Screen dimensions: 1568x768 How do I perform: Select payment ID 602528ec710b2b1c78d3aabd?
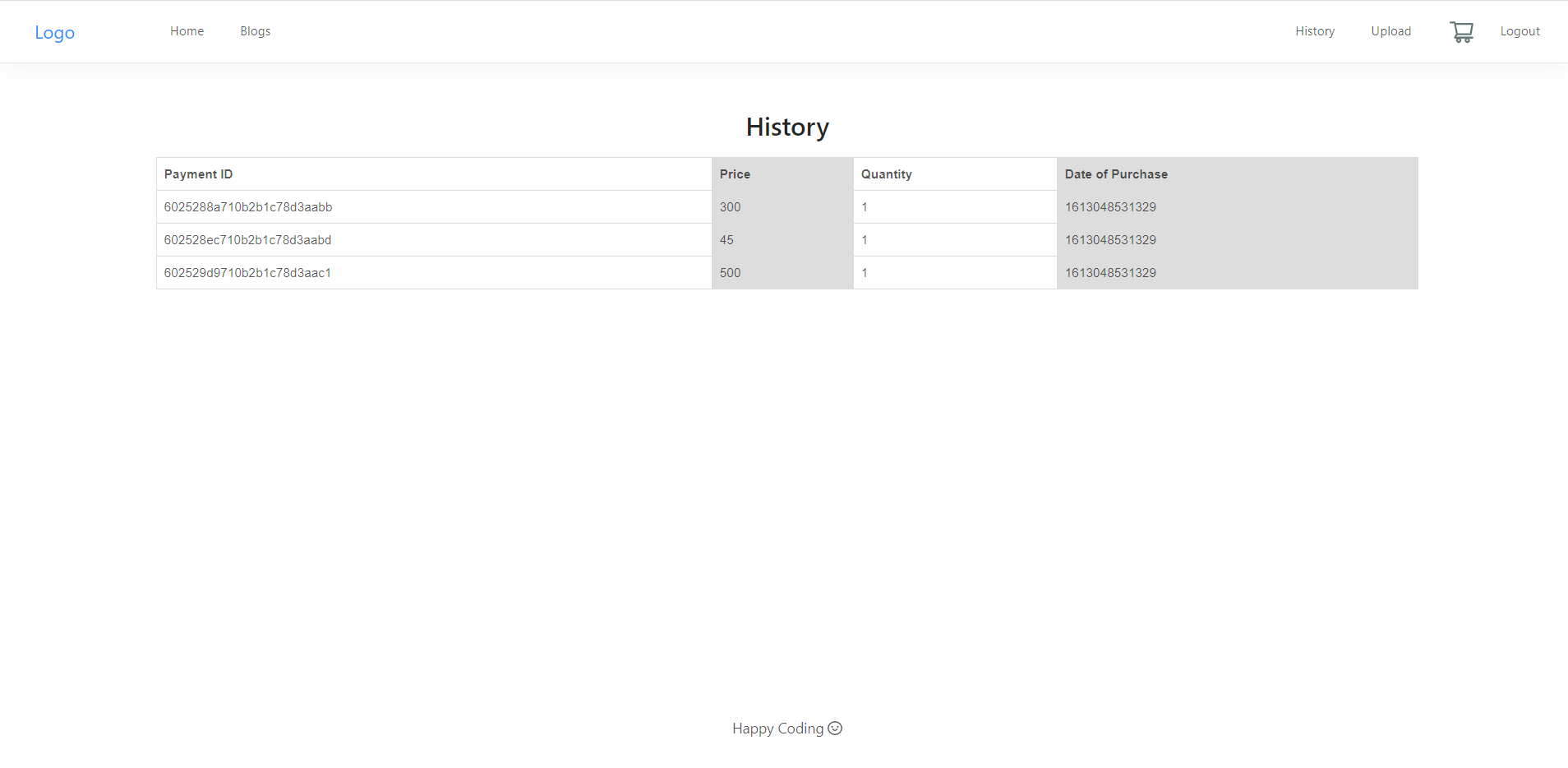[x=248, y=239]
